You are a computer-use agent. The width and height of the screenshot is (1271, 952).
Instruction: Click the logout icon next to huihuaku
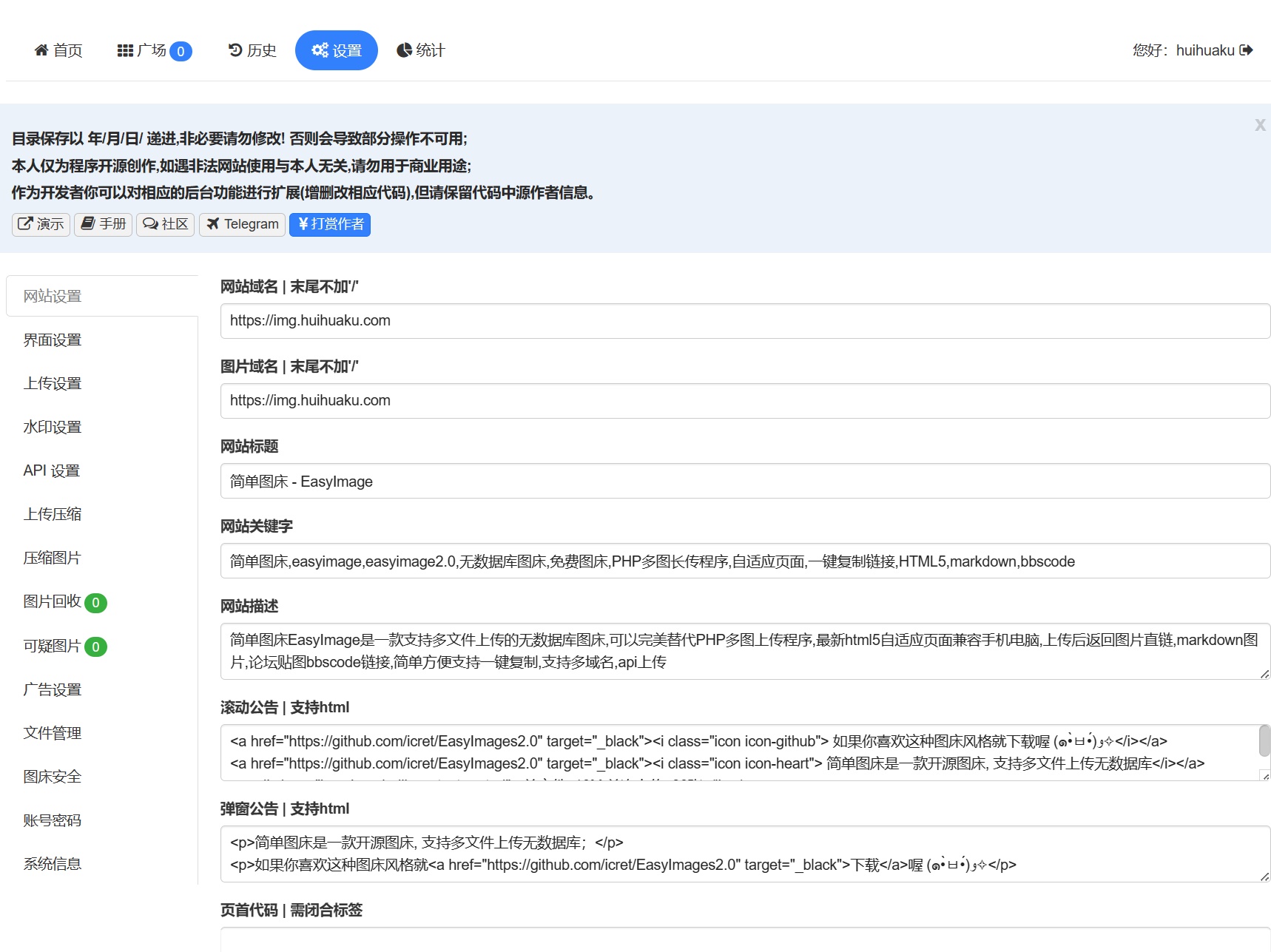point(1246,50)
